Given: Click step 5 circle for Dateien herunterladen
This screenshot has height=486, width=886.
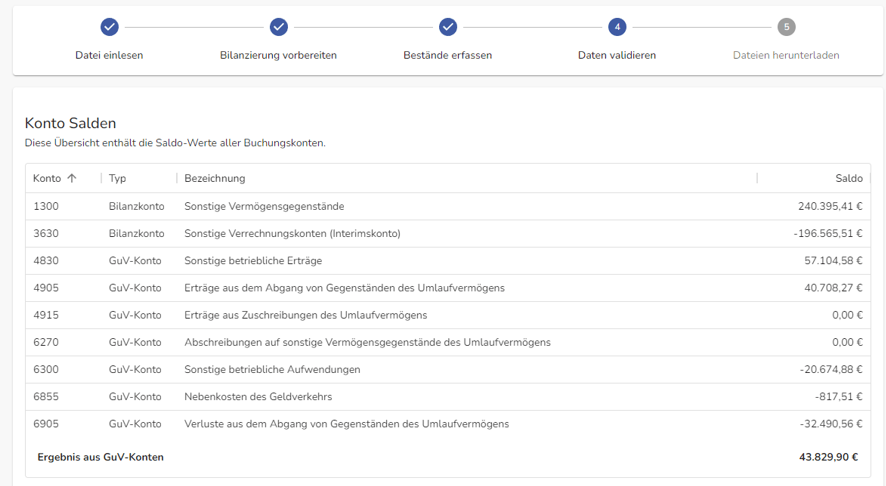Looking at the screenshot, I should (x=787, y=27).
